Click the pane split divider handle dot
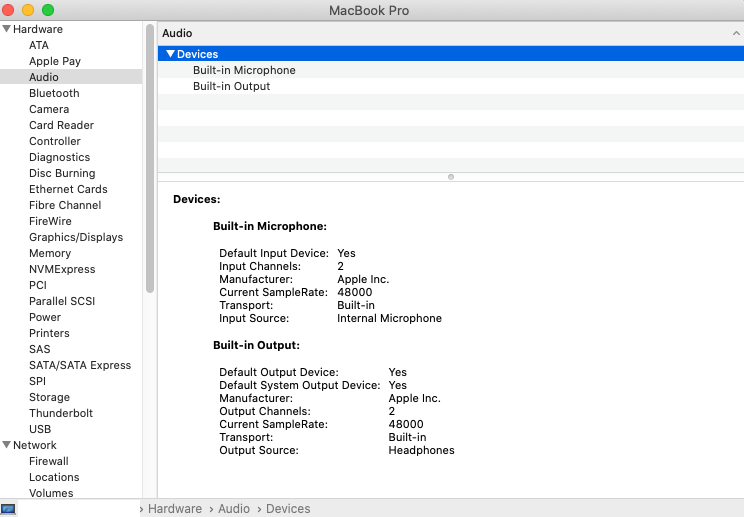The image size is (744, 517). click(x=451, y=177)
